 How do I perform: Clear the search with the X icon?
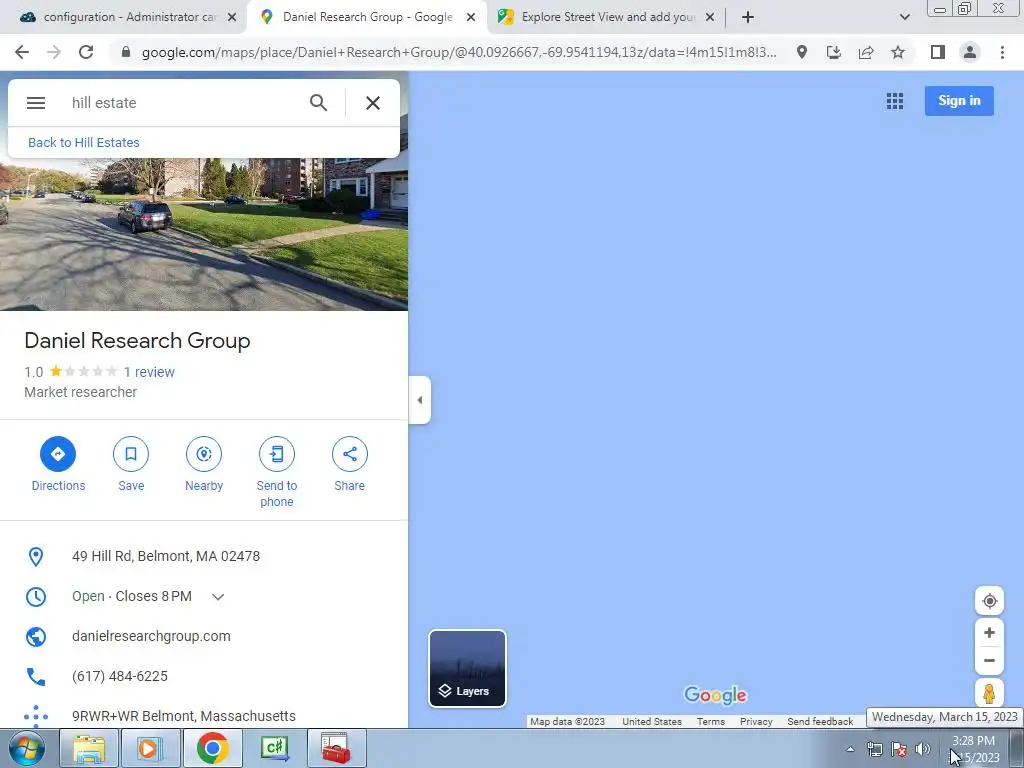373,103
